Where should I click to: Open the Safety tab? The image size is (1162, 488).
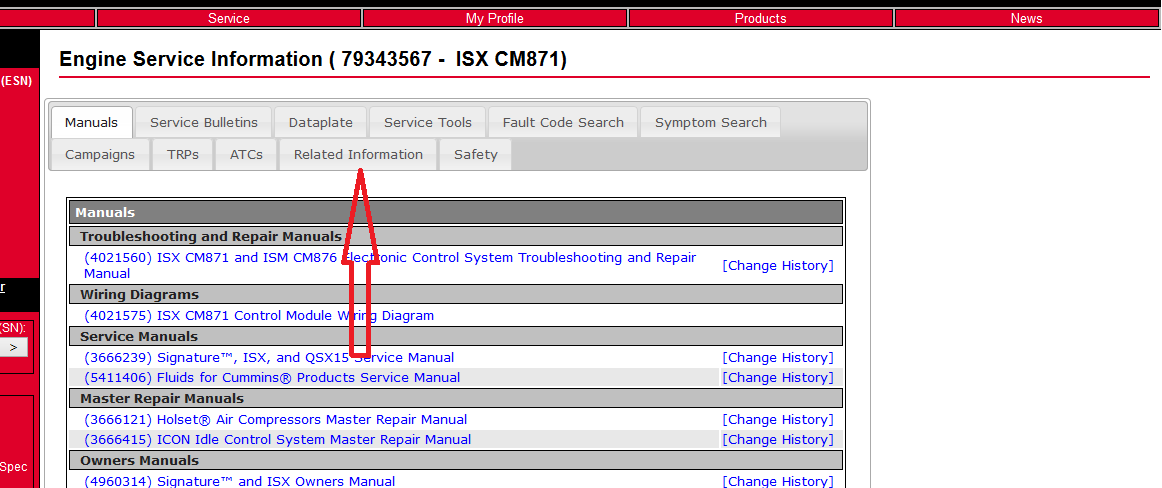476,155
